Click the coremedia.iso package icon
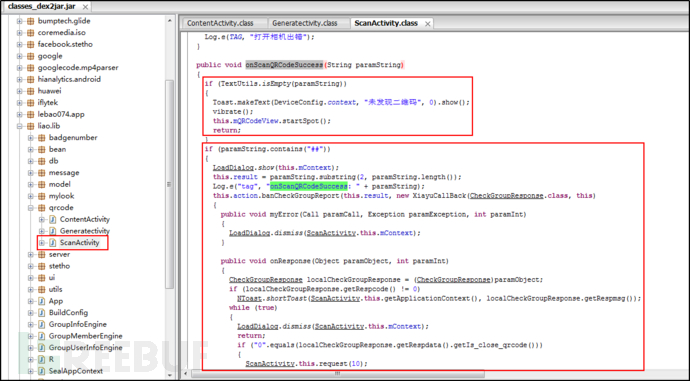Image resolution: width=690 pixels, height=381 pixels. pyautogui.click(x=30, y=33)
